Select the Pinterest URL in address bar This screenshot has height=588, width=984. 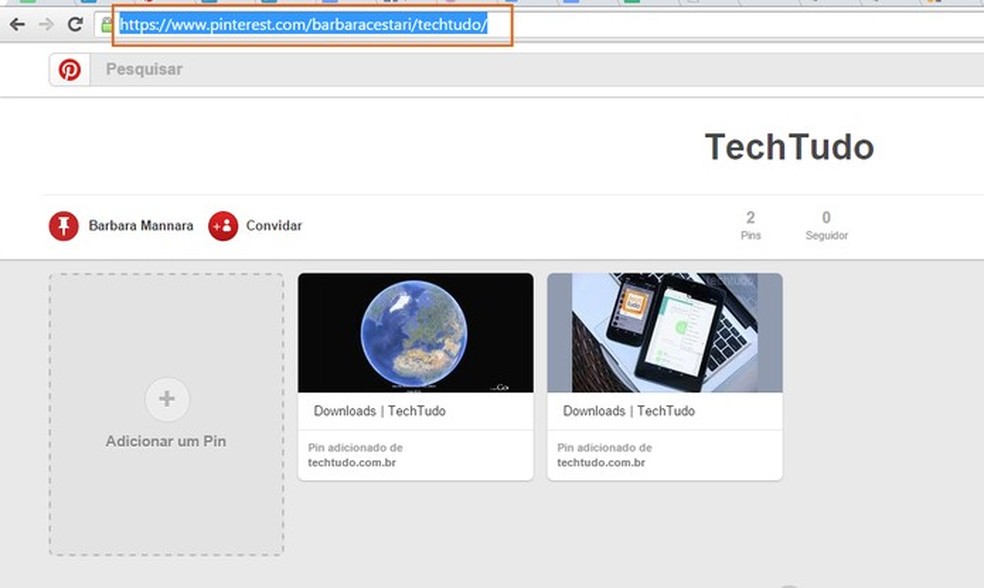click(x=304, y=25)
